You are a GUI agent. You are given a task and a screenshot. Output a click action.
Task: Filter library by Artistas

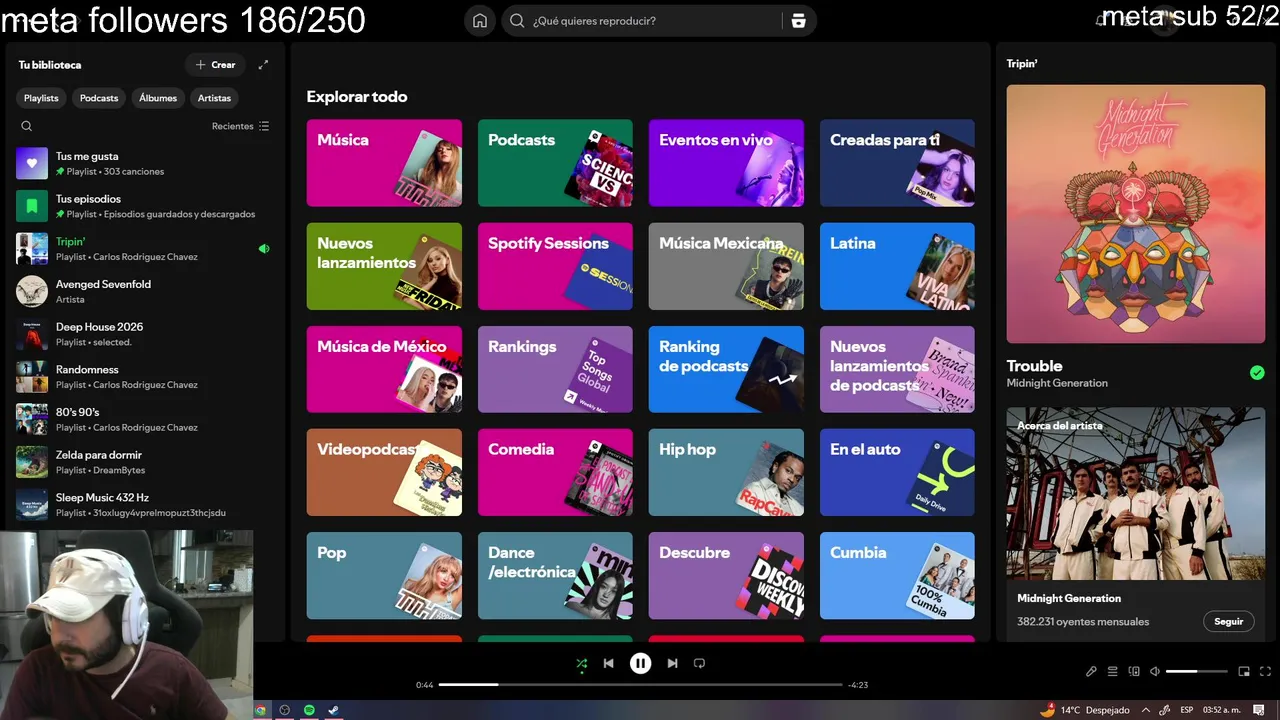[214, 98]
